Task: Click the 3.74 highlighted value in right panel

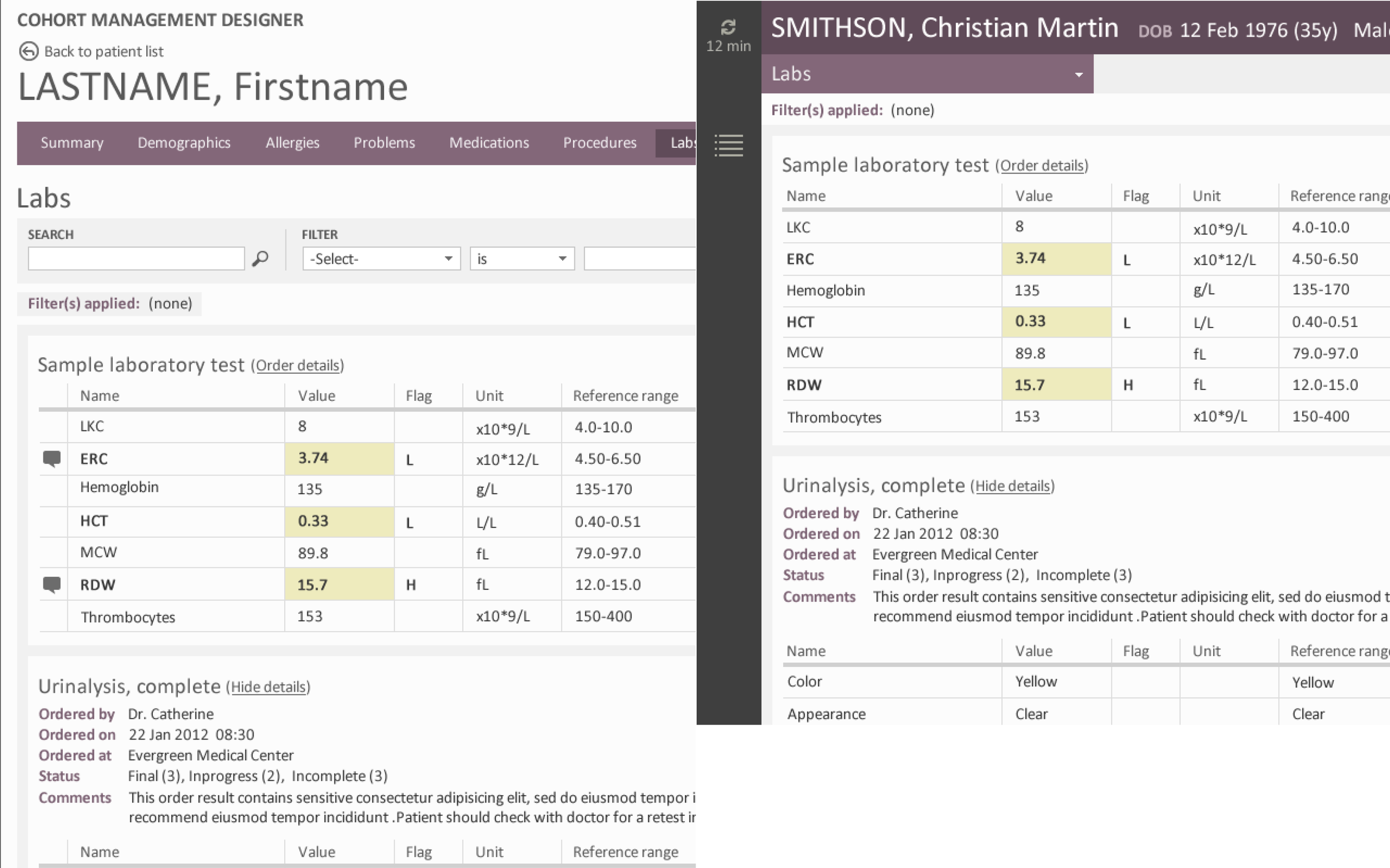Action: pyautogui.click(x=1057, y=259)
